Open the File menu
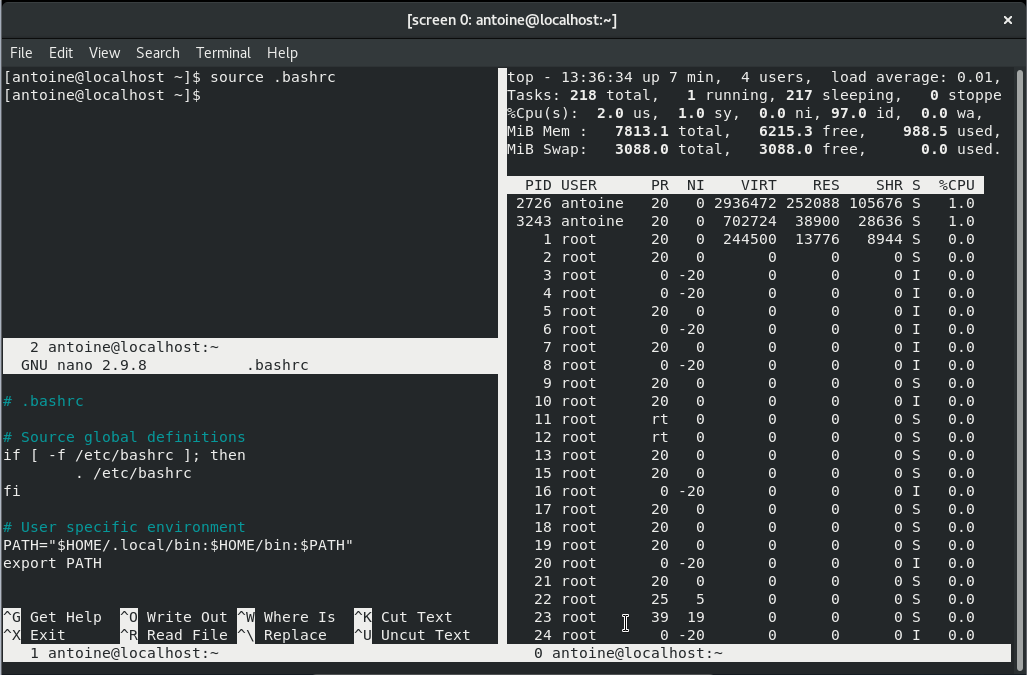 point(21,53)
